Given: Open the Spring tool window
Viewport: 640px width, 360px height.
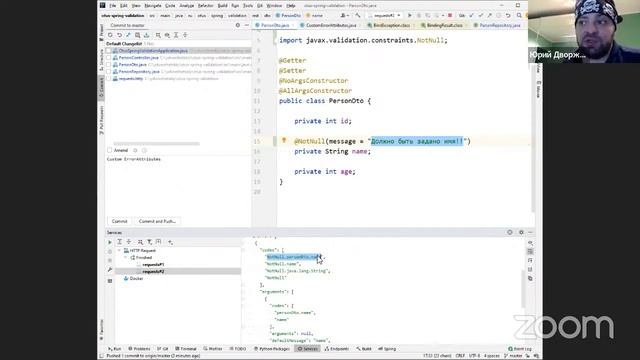Looking at the screenshot, I should [x=387, y=349].
